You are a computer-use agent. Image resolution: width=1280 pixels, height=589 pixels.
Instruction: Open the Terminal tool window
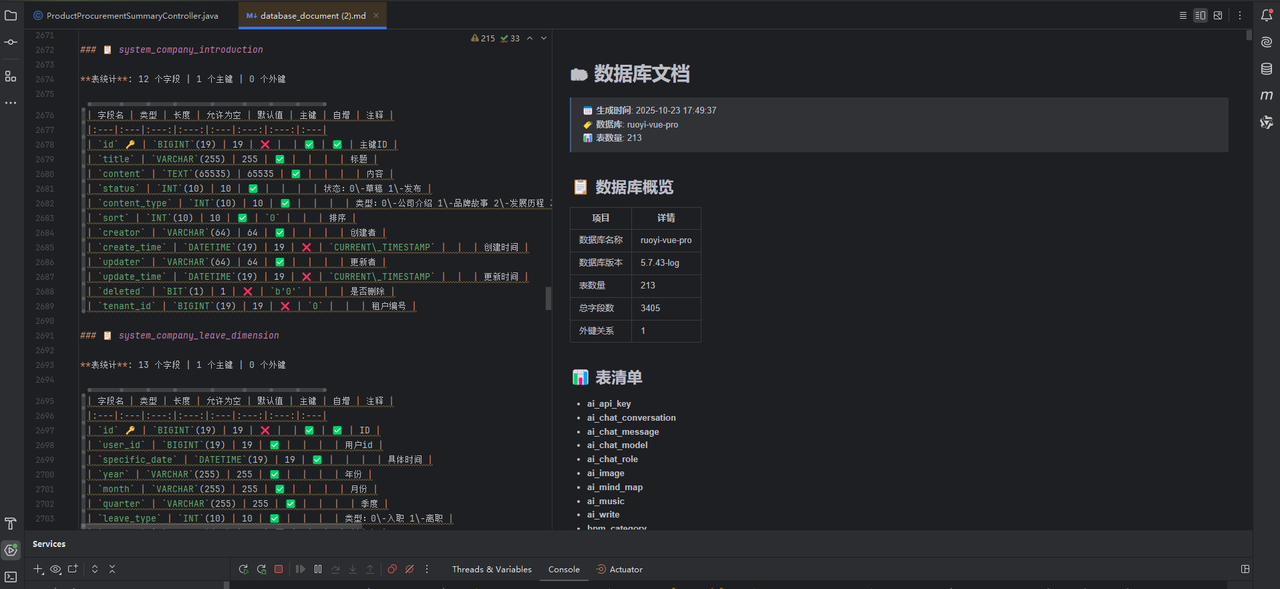click(x=10, y=577)
